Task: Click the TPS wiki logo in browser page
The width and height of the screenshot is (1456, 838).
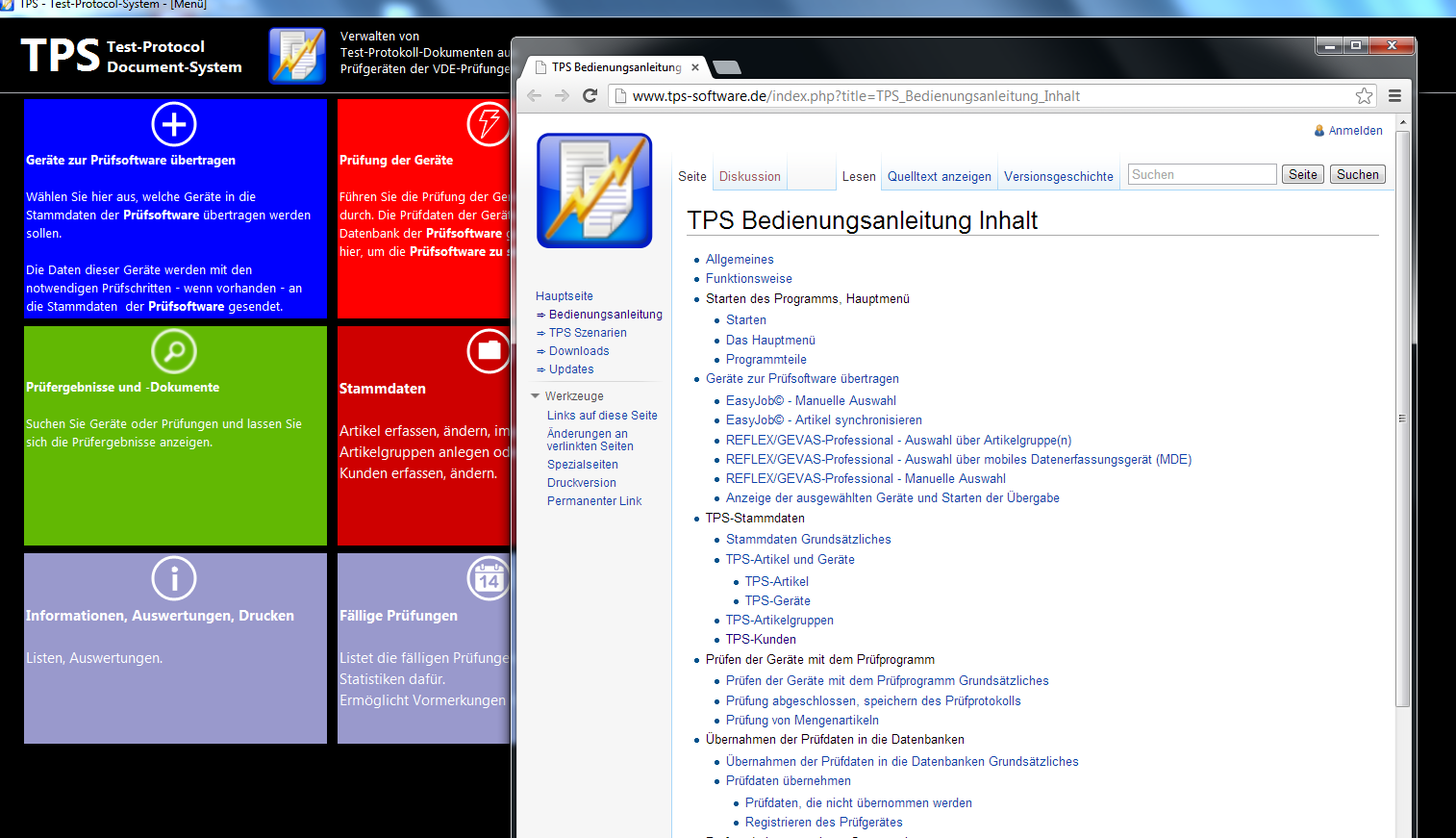Action: click(594, 190)
